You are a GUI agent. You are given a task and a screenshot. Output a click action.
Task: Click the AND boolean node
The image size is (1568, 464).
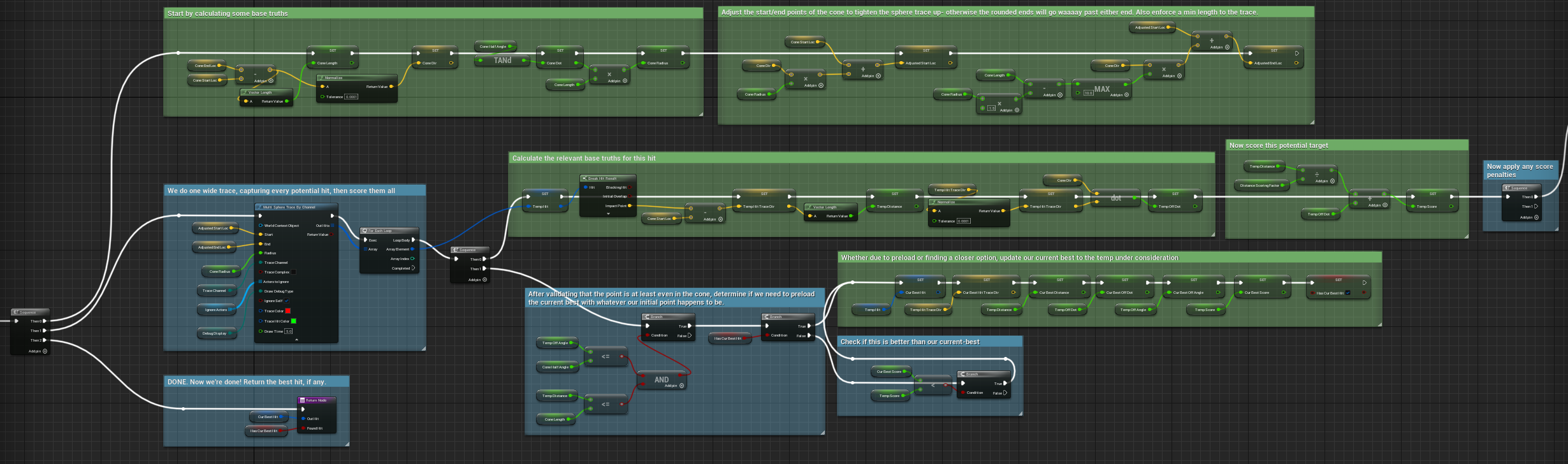click(x=662, y=380)
